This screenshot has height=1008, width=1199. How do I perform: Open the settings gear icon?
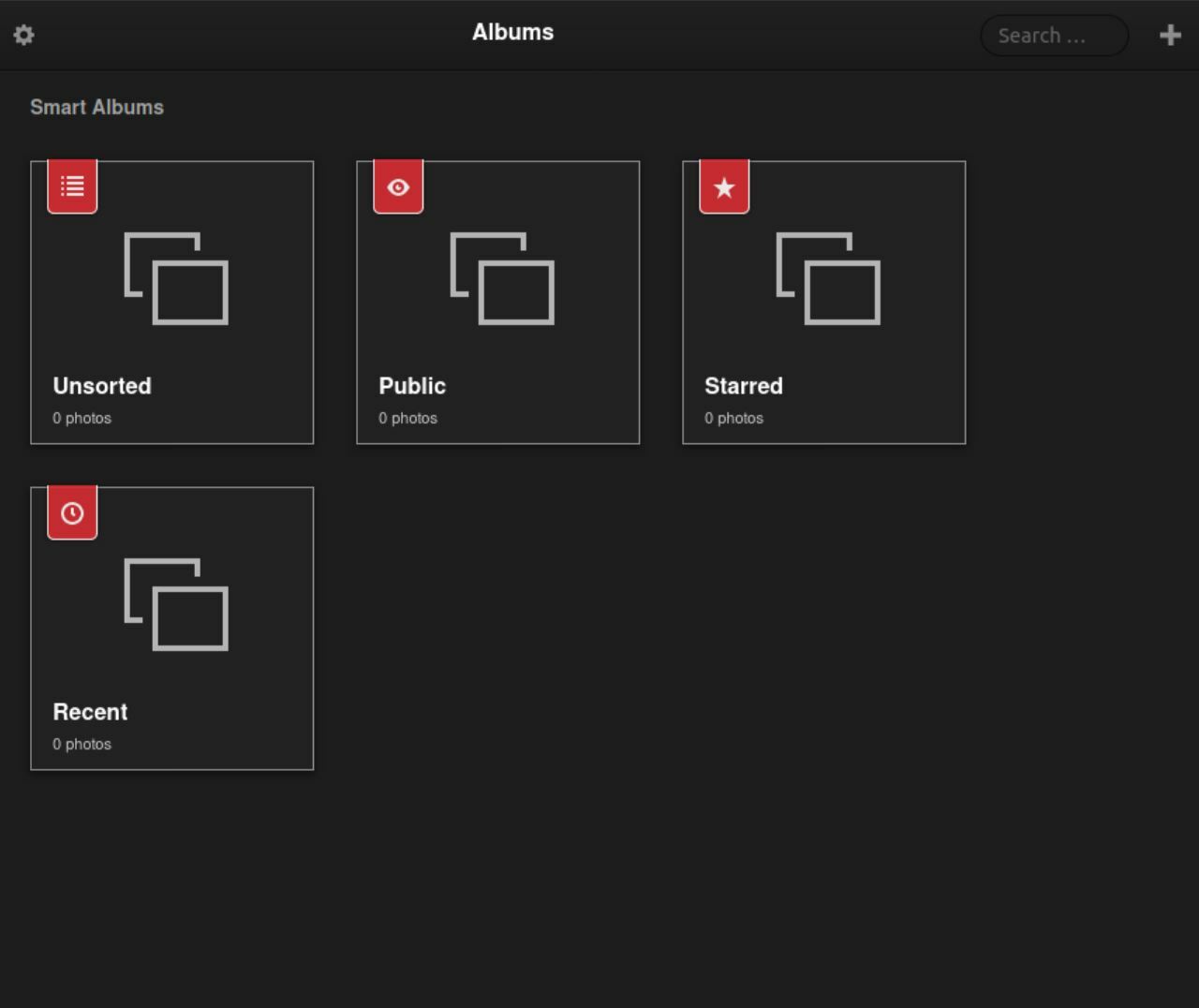[x=24, y=35]
